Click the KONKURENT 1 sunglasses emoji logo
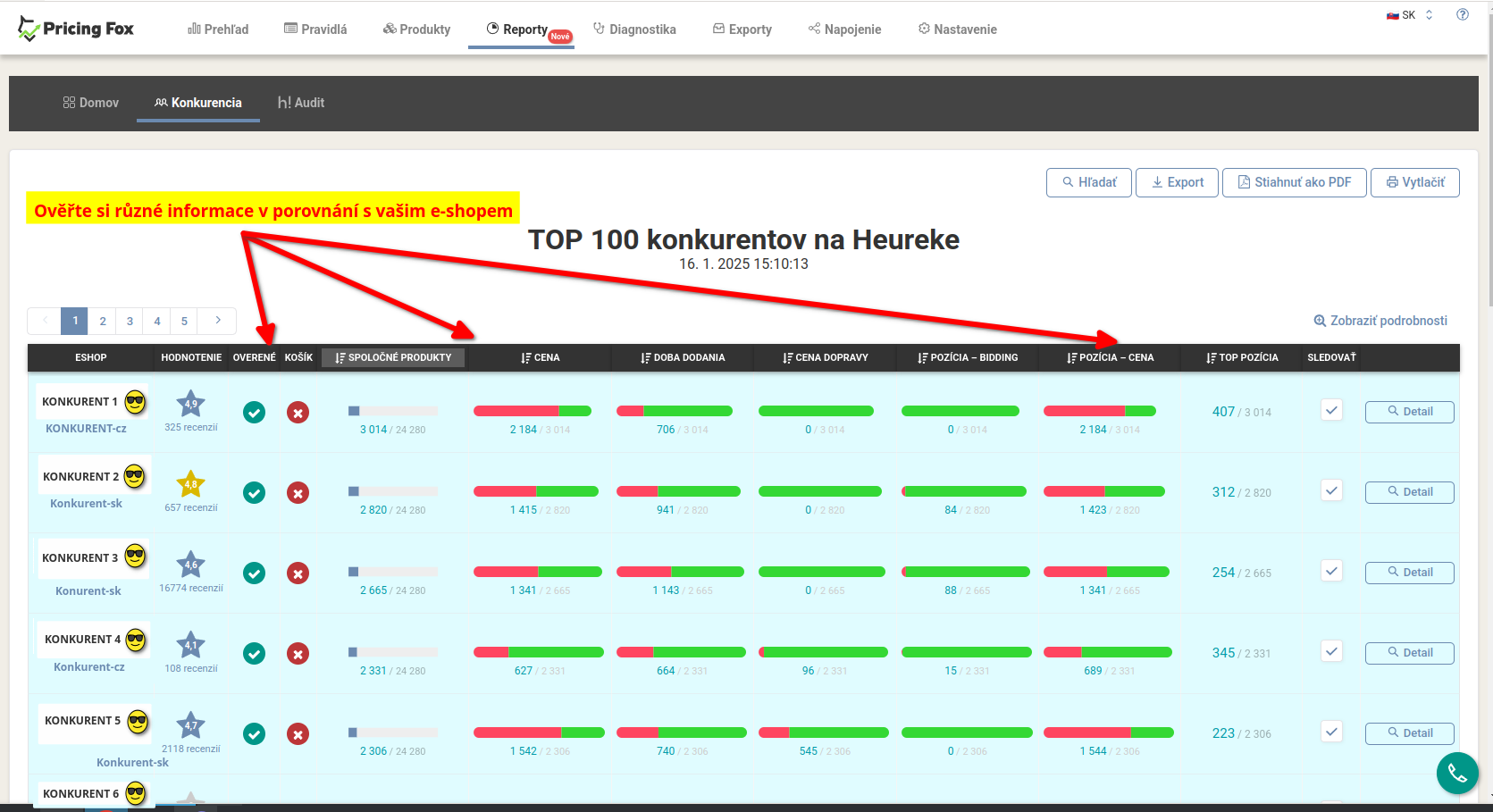 (135, 402)
